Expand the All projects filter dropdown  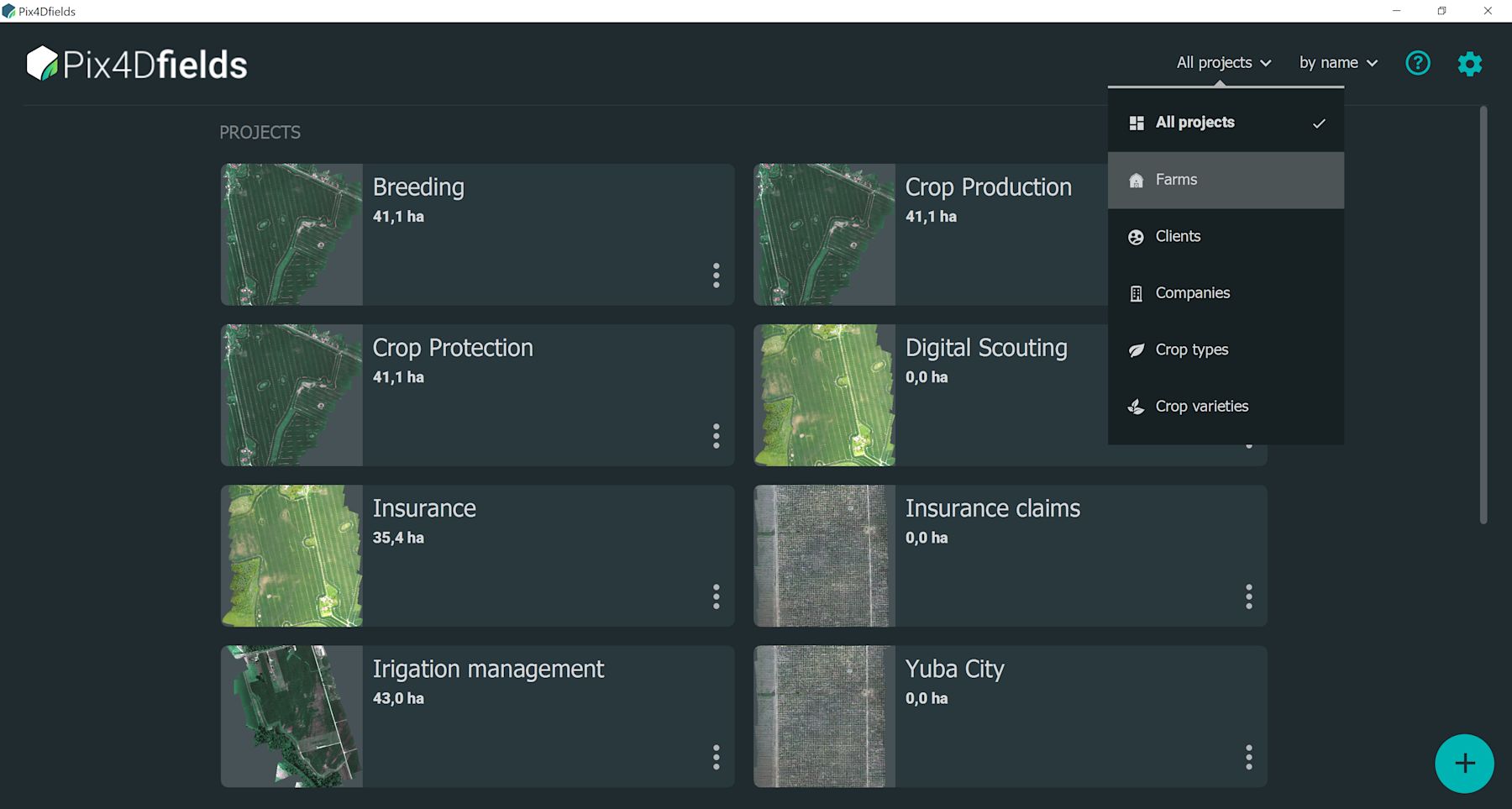coord(1223,63)
